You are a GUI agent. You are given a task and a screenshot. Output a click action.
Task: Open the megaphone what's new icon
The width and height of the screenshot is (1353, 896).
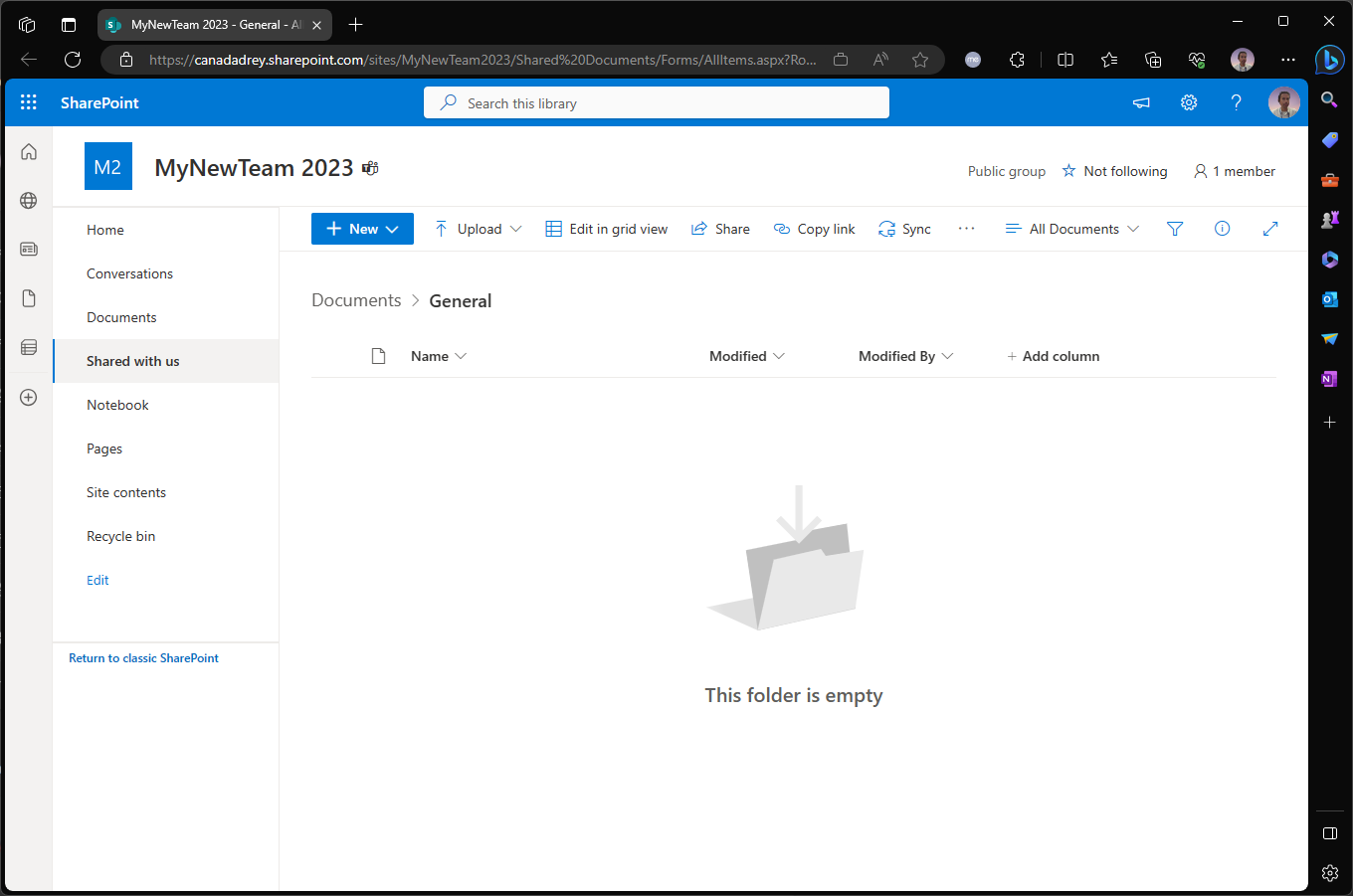tap(1141, 102)
